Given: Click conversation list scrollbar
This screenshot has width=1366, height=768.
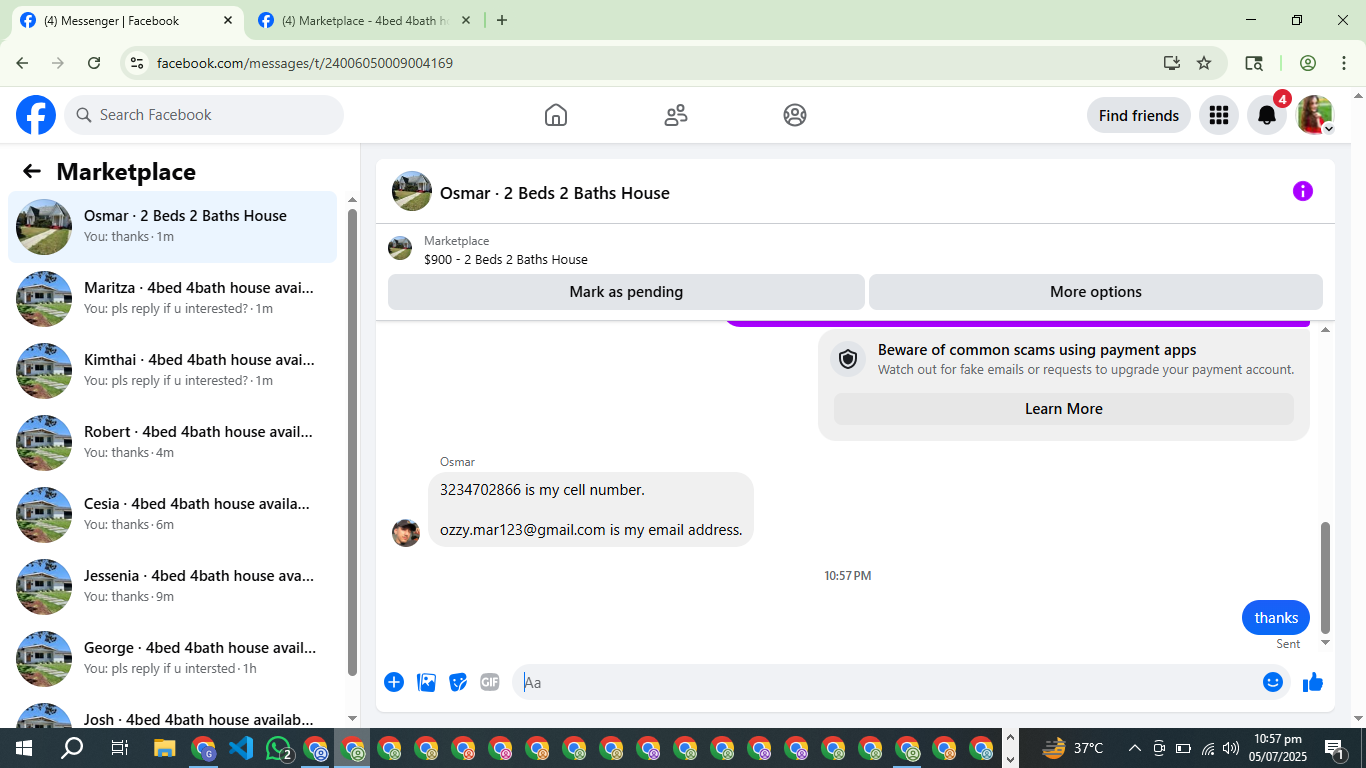Looking at the screenshot, I should click(352, 442).
